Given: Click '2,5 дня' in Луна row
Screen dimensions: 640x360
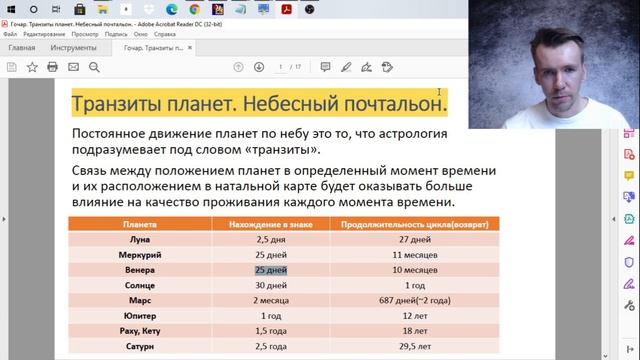Looking at the screenshot, I should pyautogui.click(x=271, y=239).
